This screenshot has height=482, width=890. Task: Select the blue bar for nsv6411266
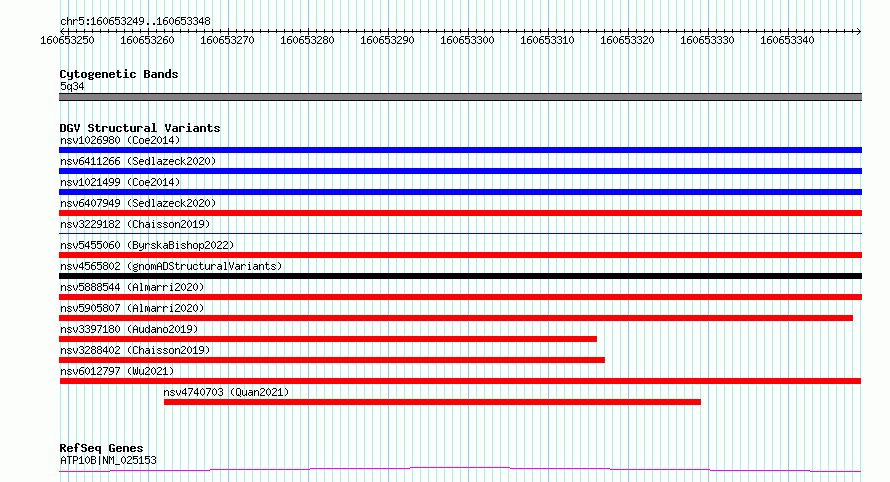pos(460,171)
